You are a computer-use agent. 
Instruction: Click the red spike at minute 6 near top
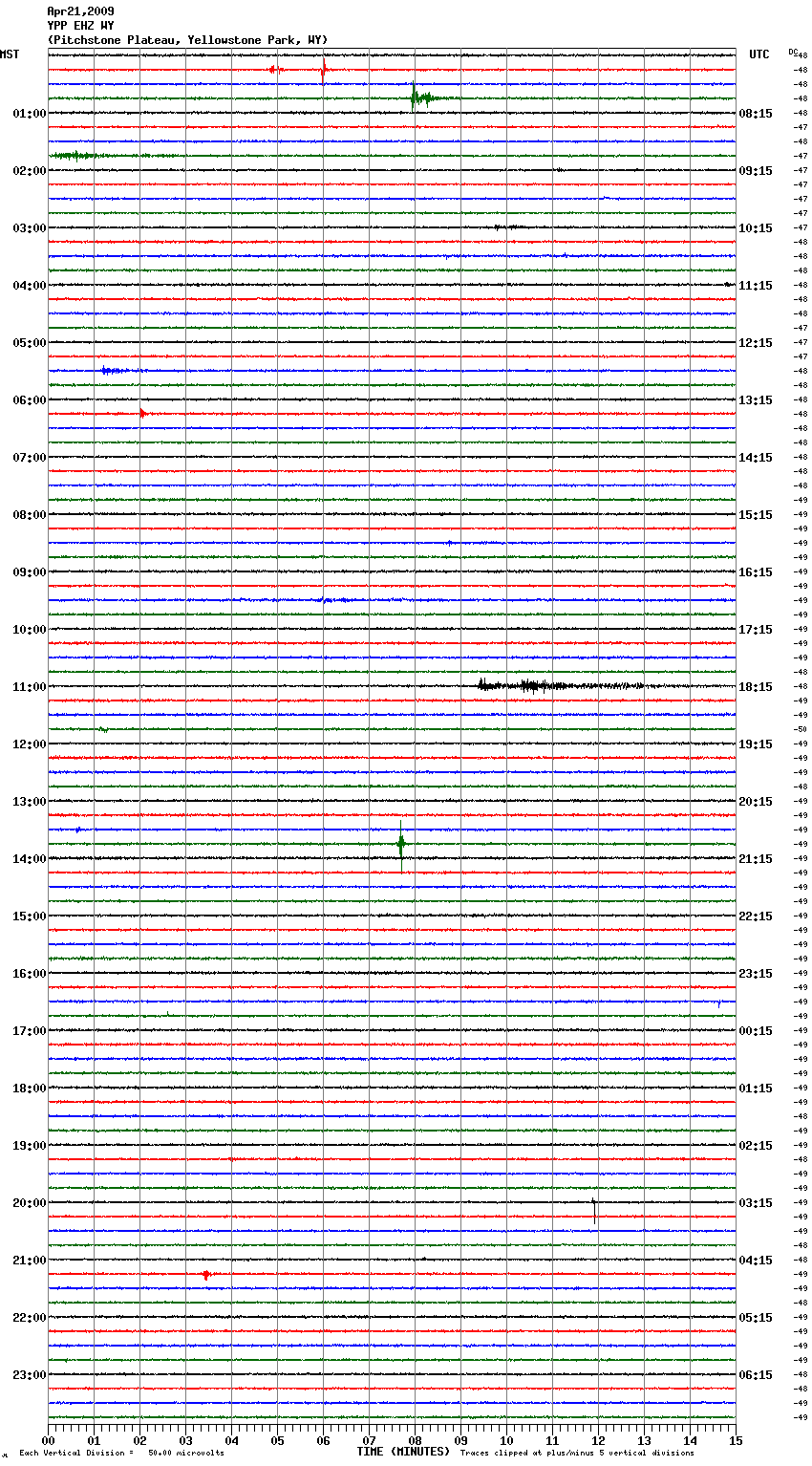coord(324,70)
